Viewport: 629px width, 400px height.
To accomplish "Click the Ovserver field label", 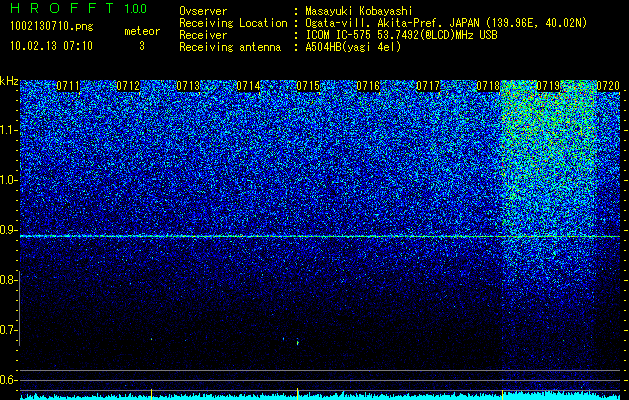I will tap(203, 11).
